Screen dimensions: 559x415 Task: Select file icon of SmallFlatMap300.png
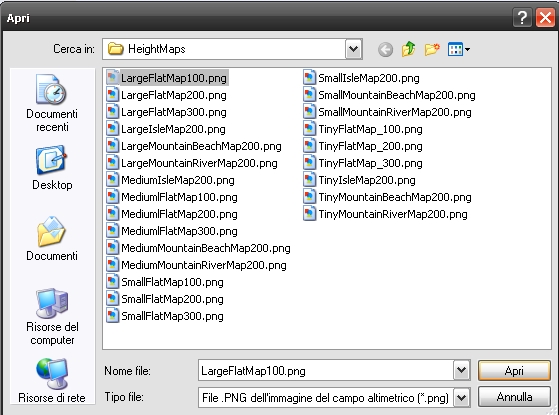coord(112,316)
